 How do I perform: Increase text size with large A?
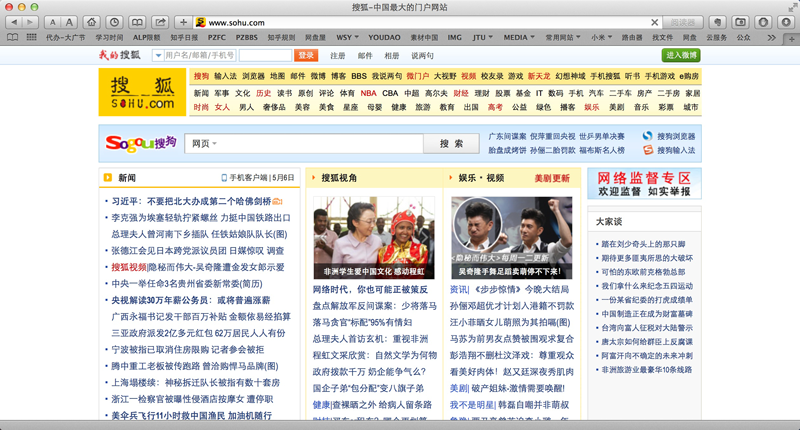click(69, 22)
